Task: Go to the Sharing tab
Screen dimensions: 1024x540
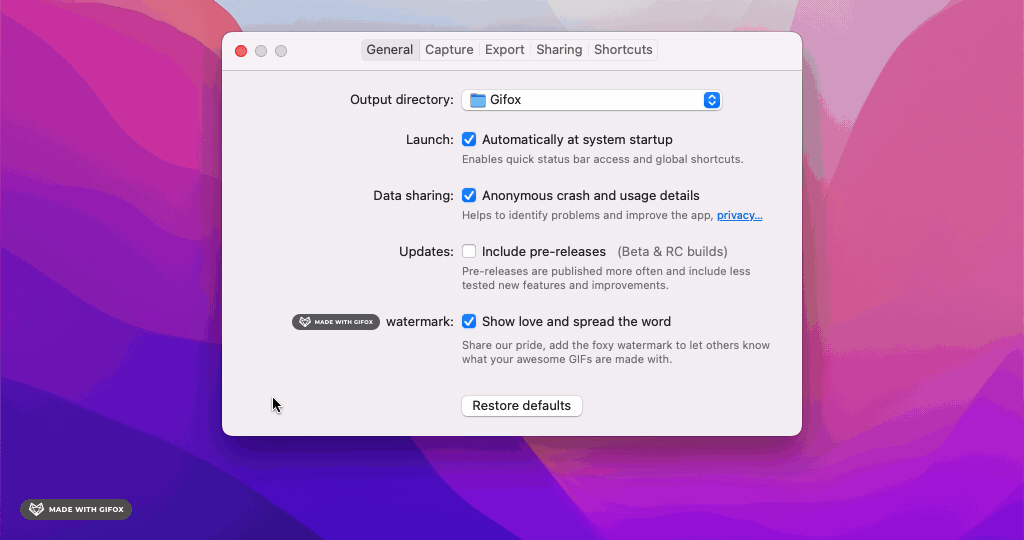Action: [559, 50]
